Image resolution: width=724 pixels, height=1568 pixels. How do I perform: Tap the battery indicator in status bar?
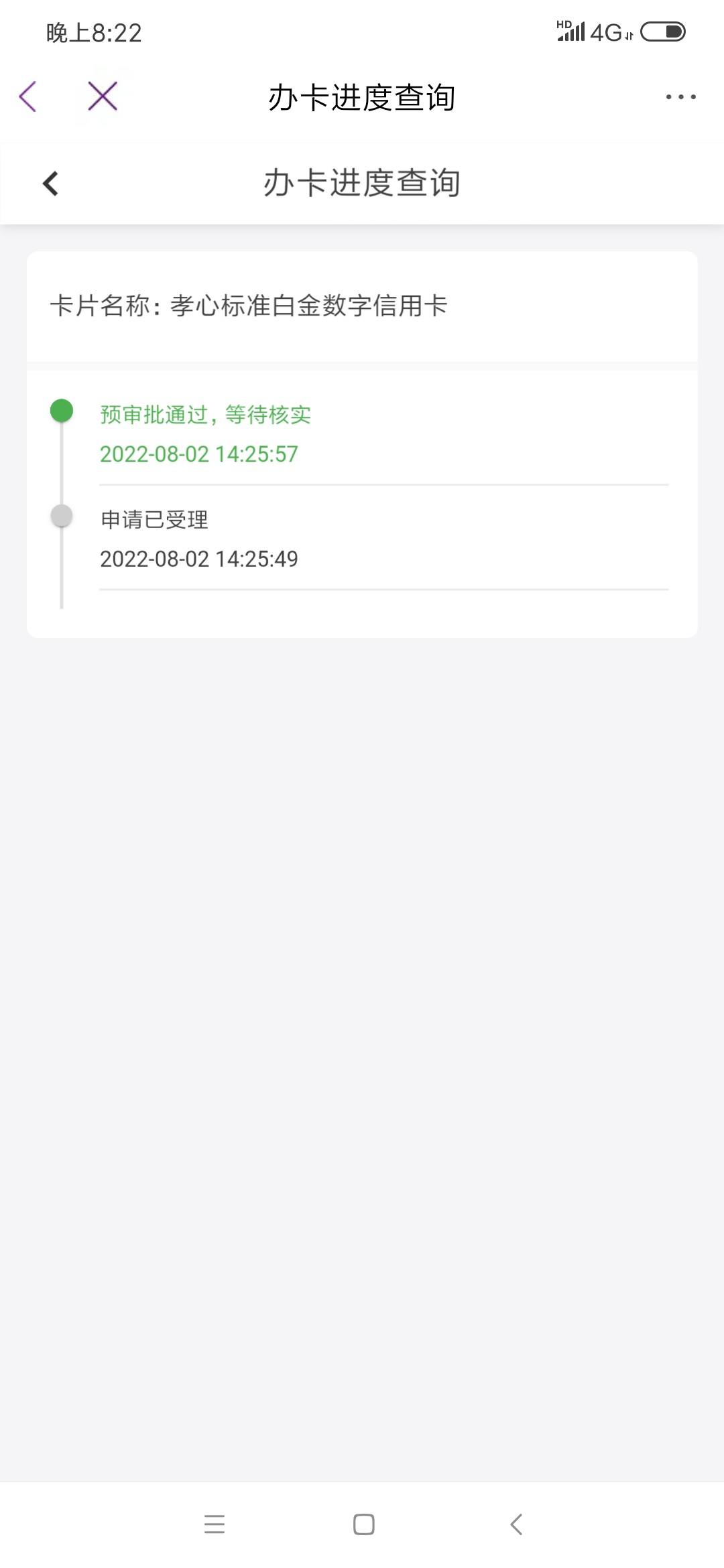[x=663, y=31]
